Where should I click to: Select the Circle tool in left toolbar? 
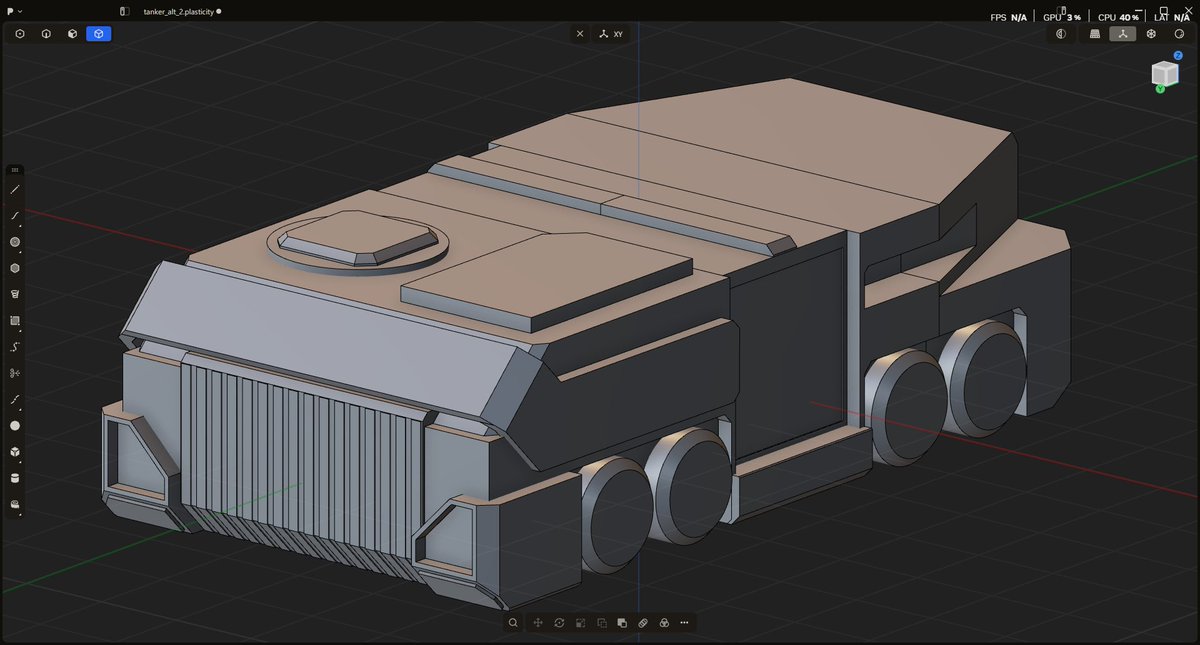15,242
